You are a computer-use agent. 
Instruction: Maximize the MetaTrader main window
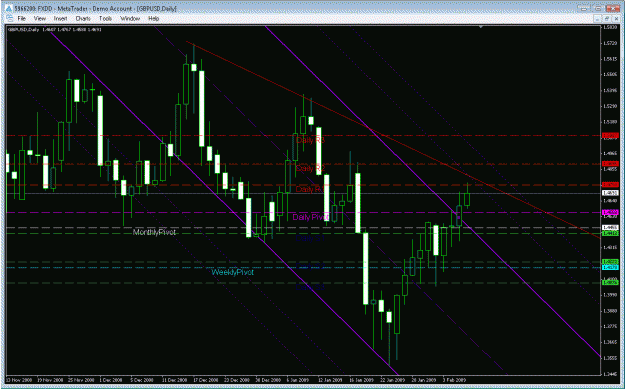click(599, 8)
